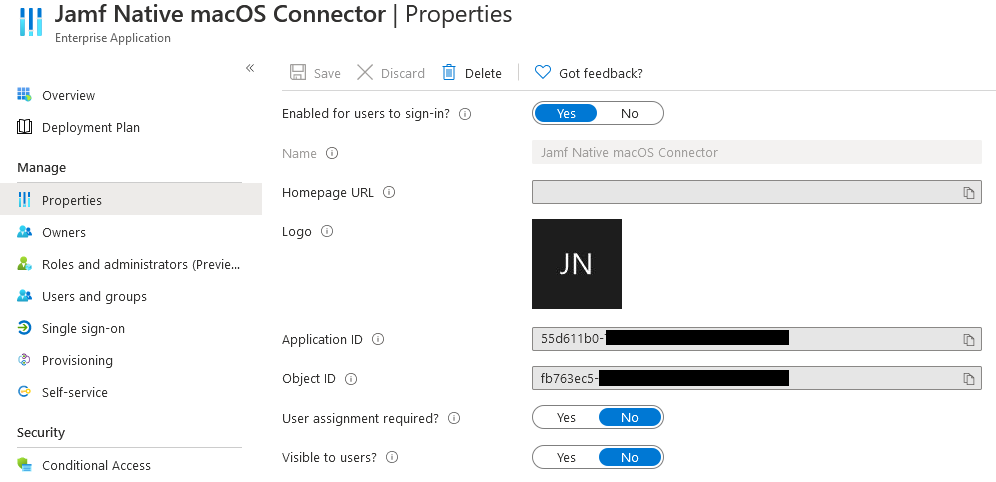Click the Users and groups icon
Screen dimensions: 996x482
(24, 296)
